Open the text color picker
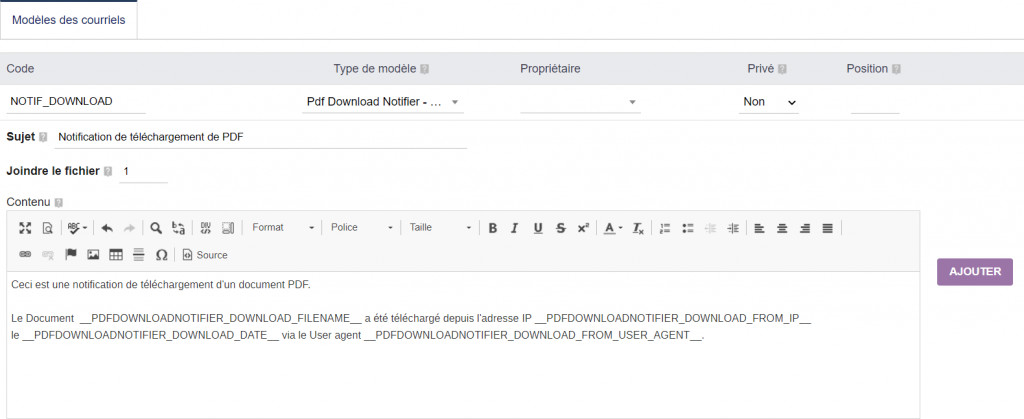Viewport: 1024px width, 419px height. 613,228
